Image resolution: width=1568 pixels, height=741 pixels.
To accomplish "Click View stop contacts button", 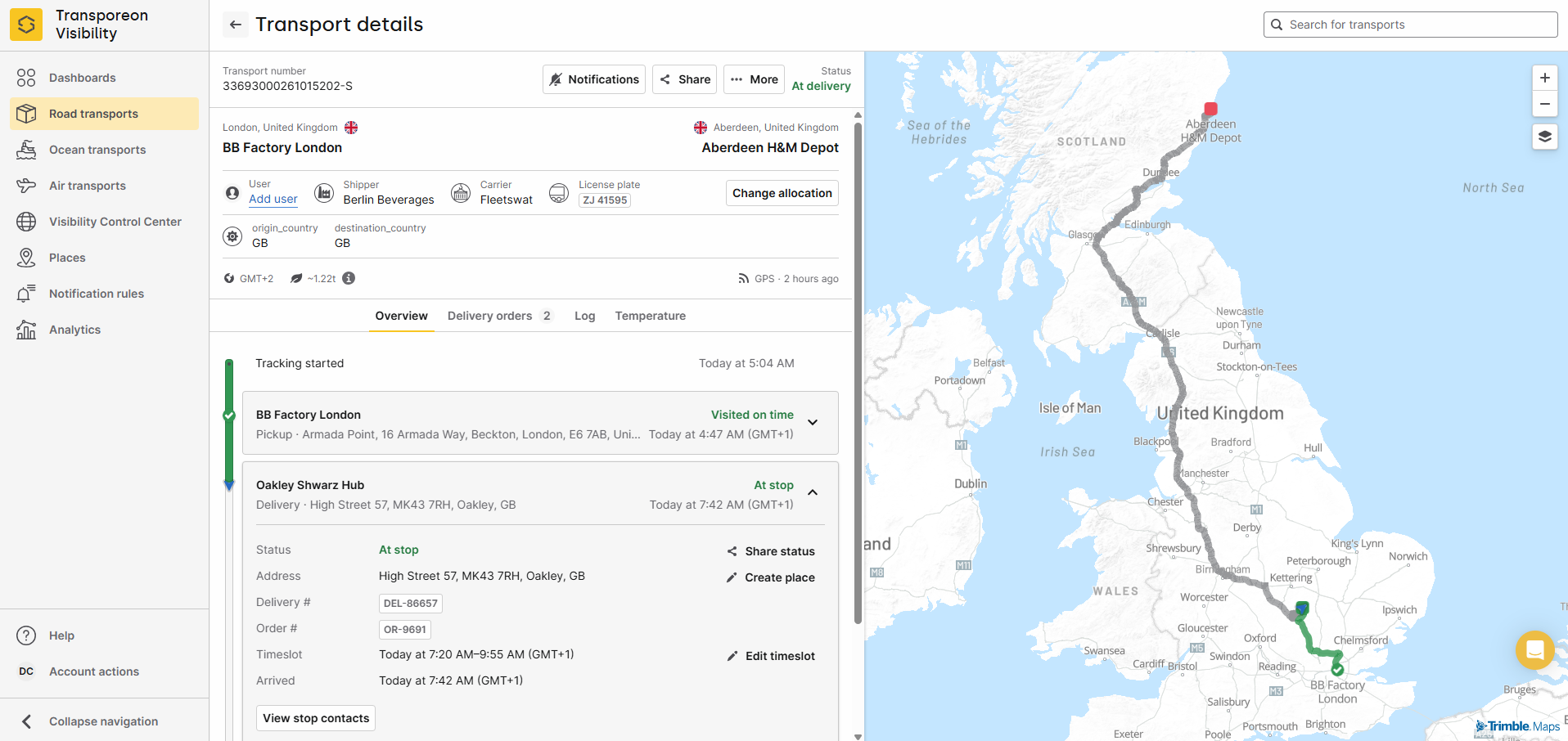I will (x=316, y=718).
